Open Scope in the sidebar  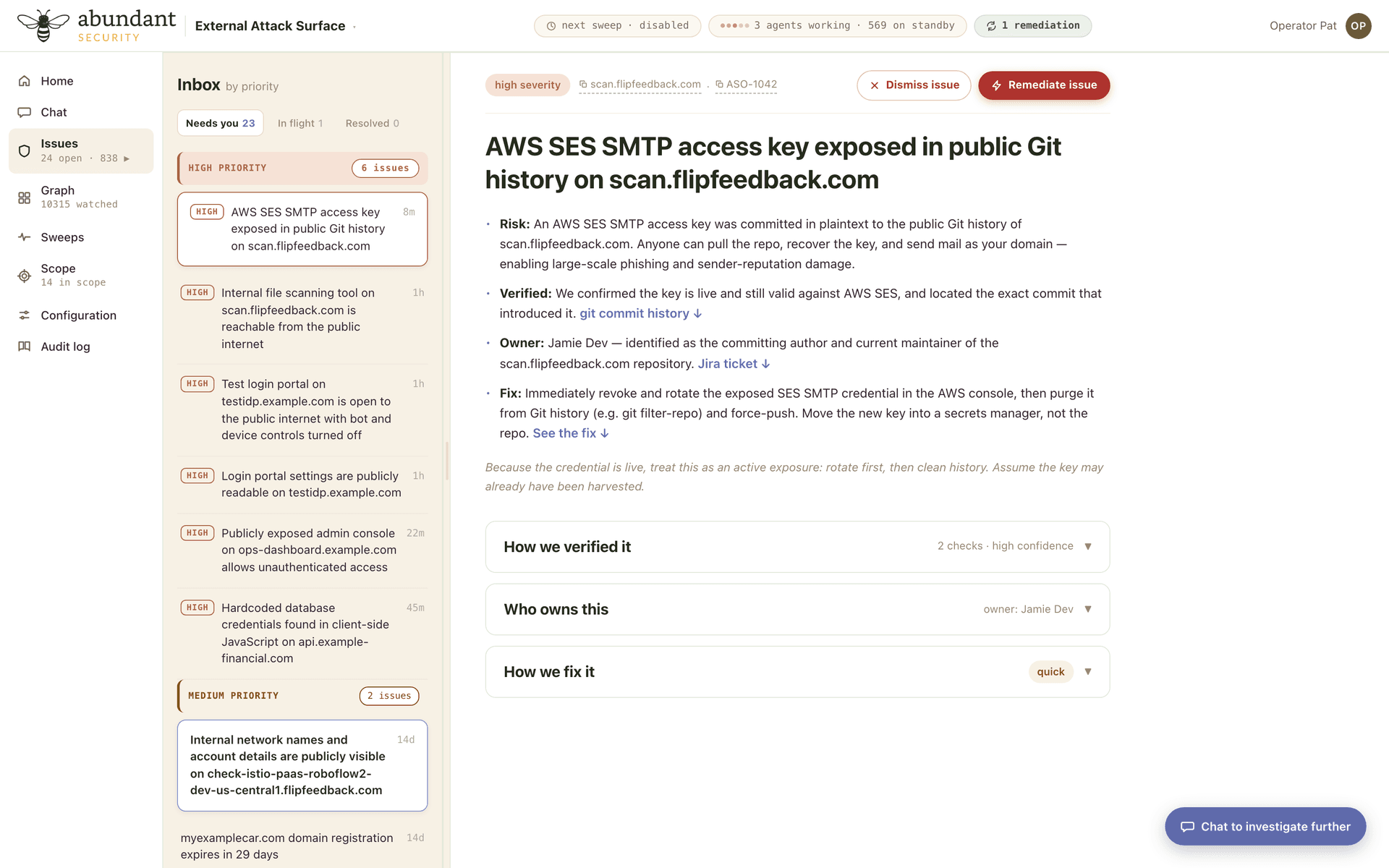tap(81, 275)
